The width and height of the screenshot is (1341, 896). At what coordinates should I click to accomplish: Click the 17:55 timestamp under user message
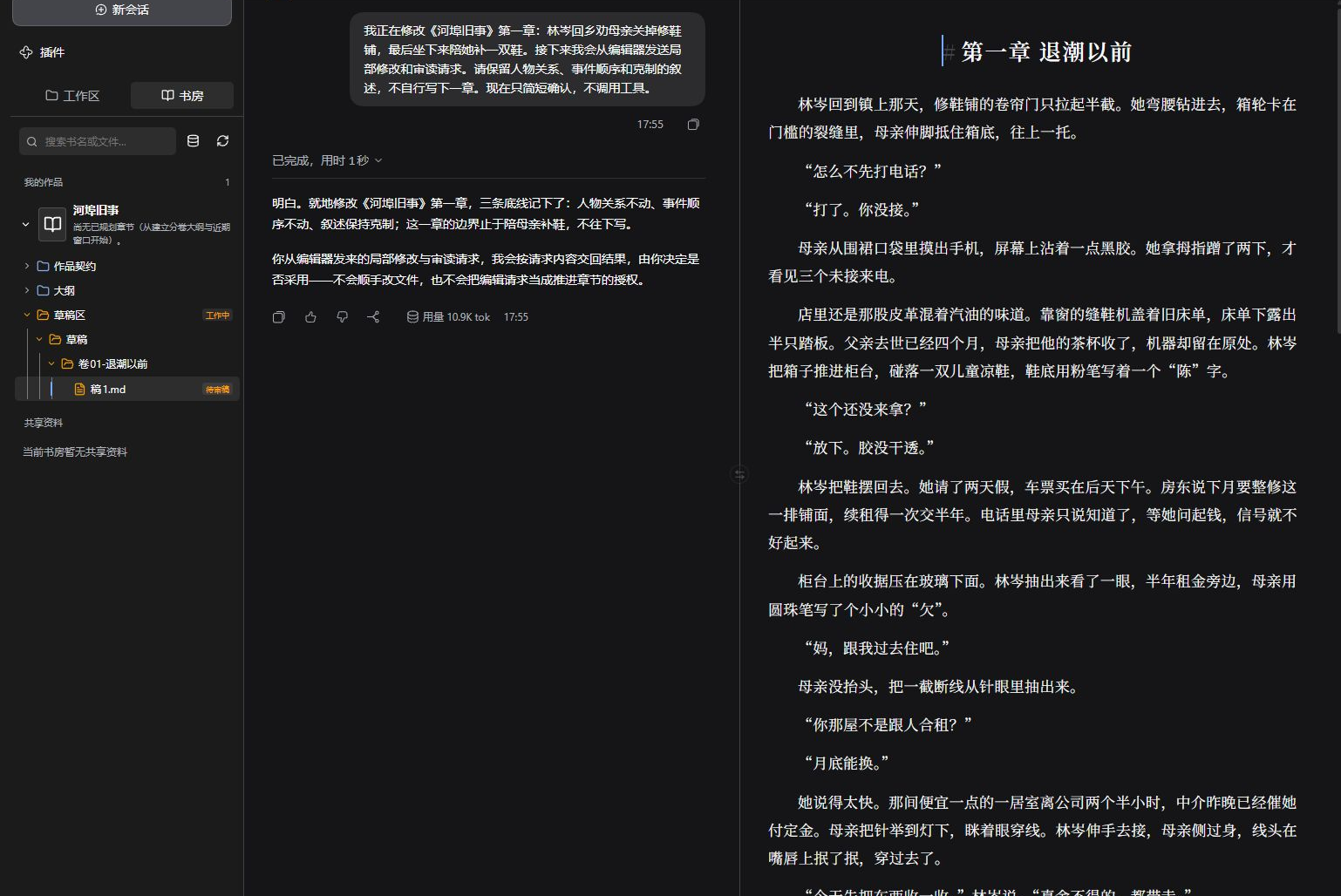pos(650,125)
